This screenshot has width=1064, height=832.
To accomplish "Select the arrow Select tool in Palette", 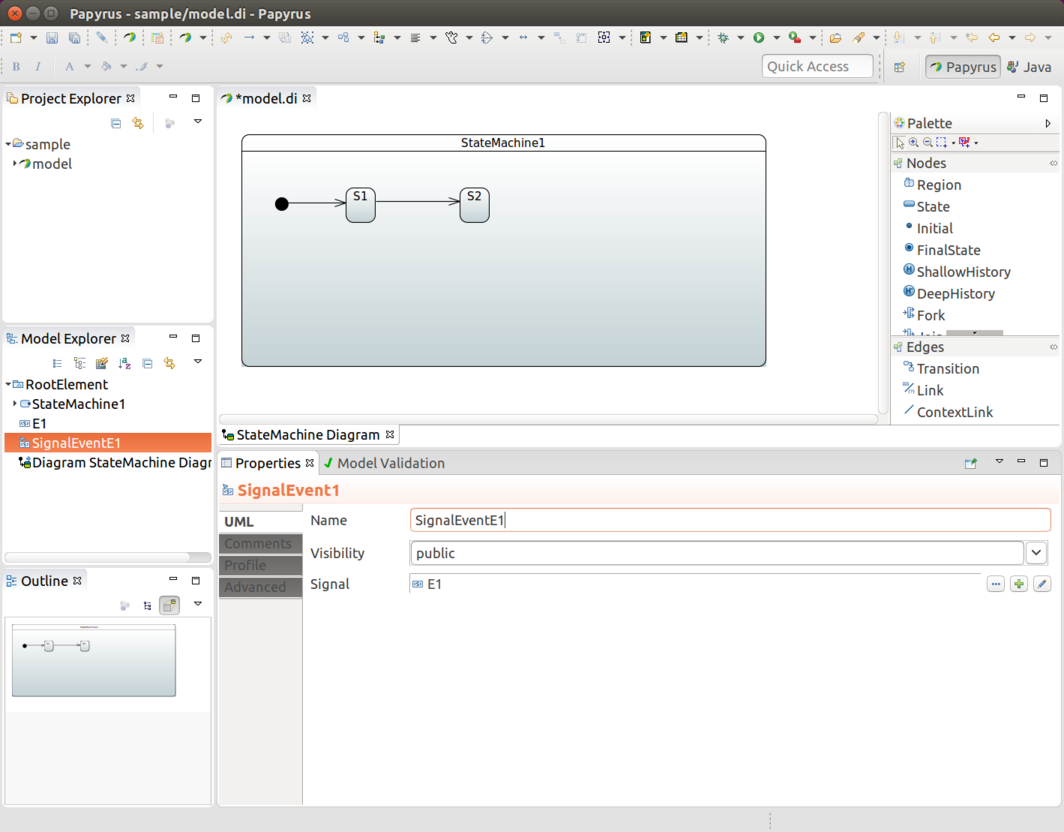I will [x=900, y=143].
